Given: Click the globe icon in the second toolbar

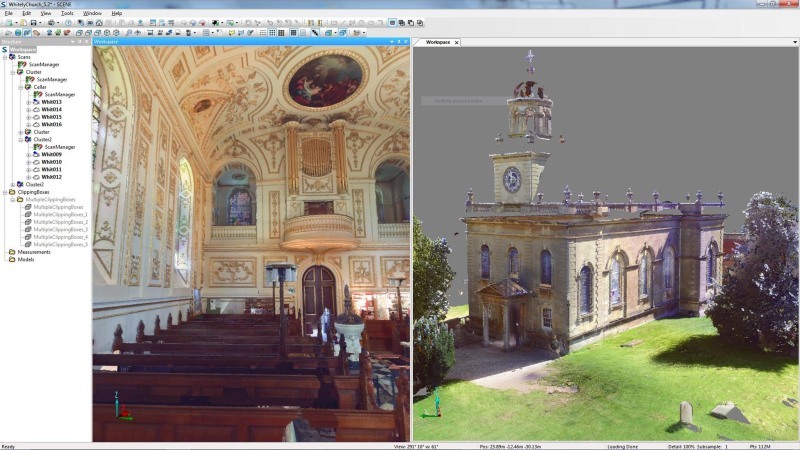Looking at the screenshot, I should coord(18,33).
